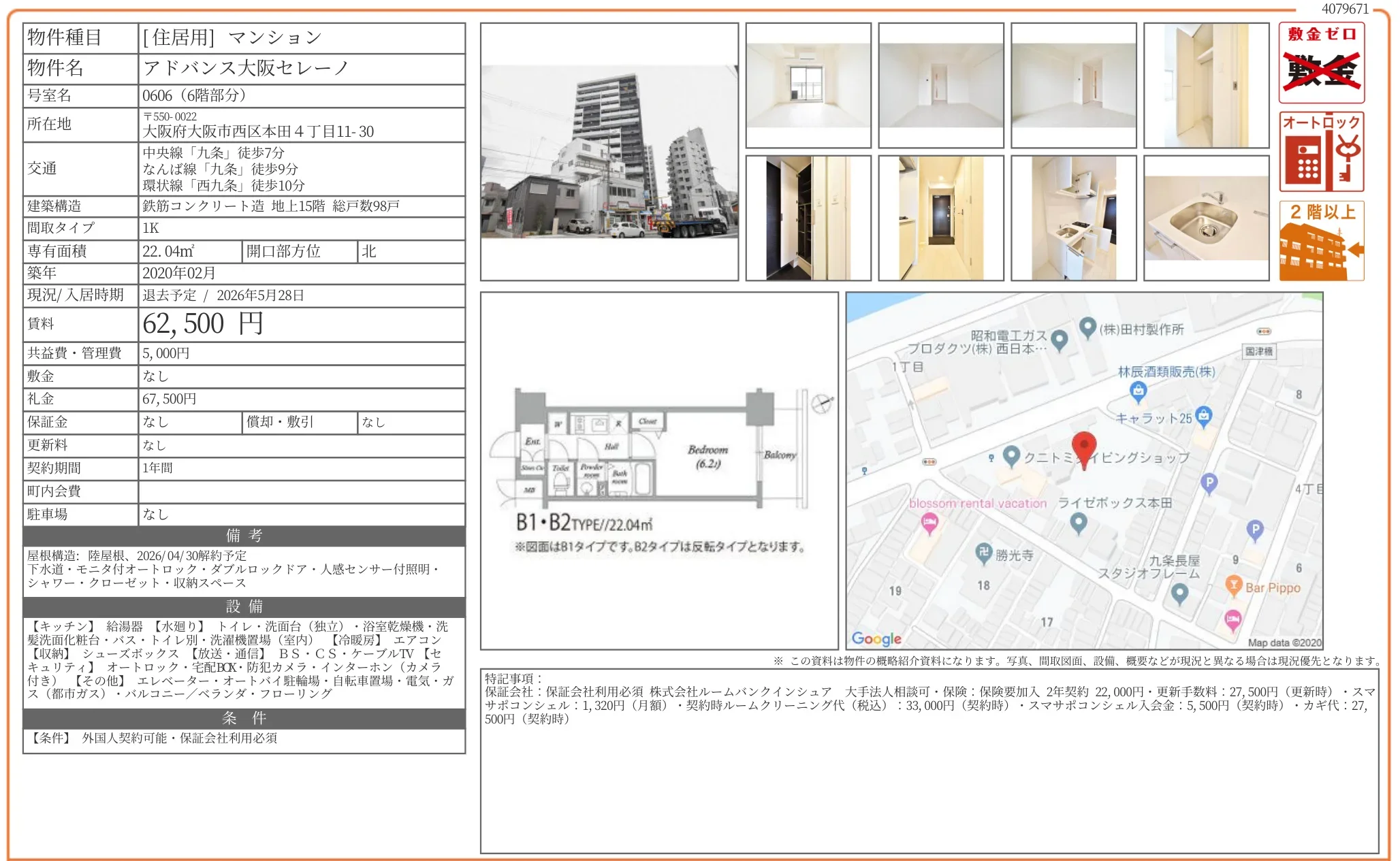1400x861 pixels.
Task: Click the 備考 (remarks) section header
Action: click(243, 536)
